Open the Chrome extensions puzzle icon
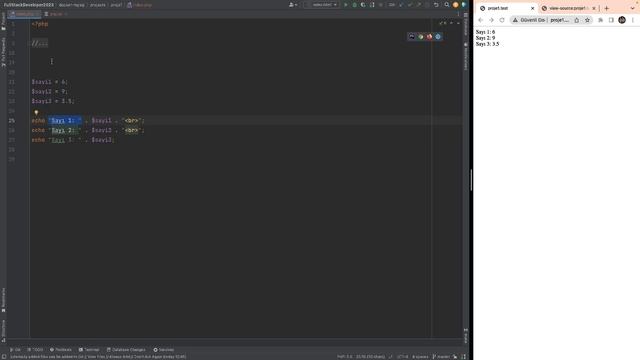The image size is (640, 360). [600, 20]
